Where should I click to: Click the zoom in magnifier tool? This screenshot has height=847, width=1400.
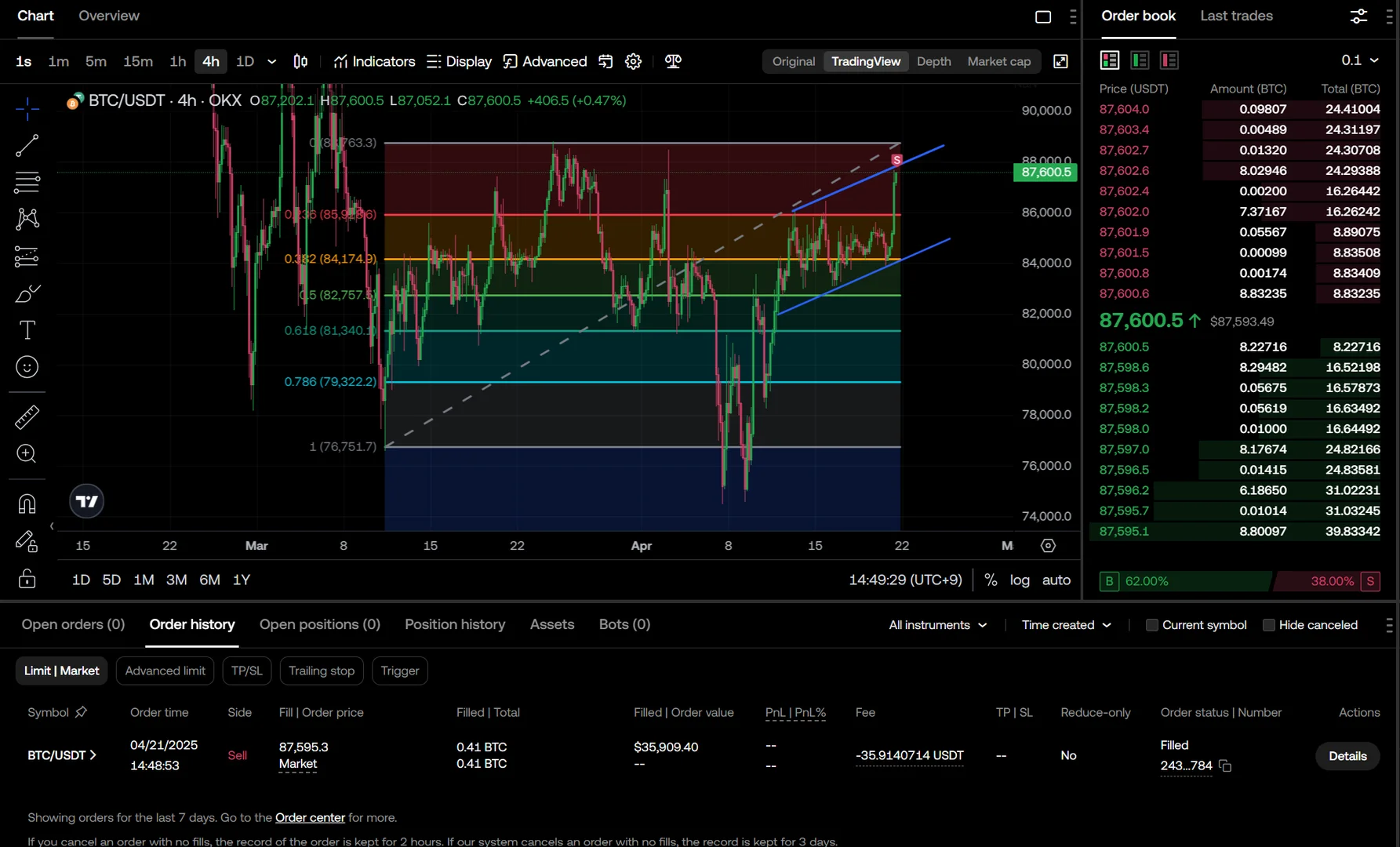click(x=27, y=454)
